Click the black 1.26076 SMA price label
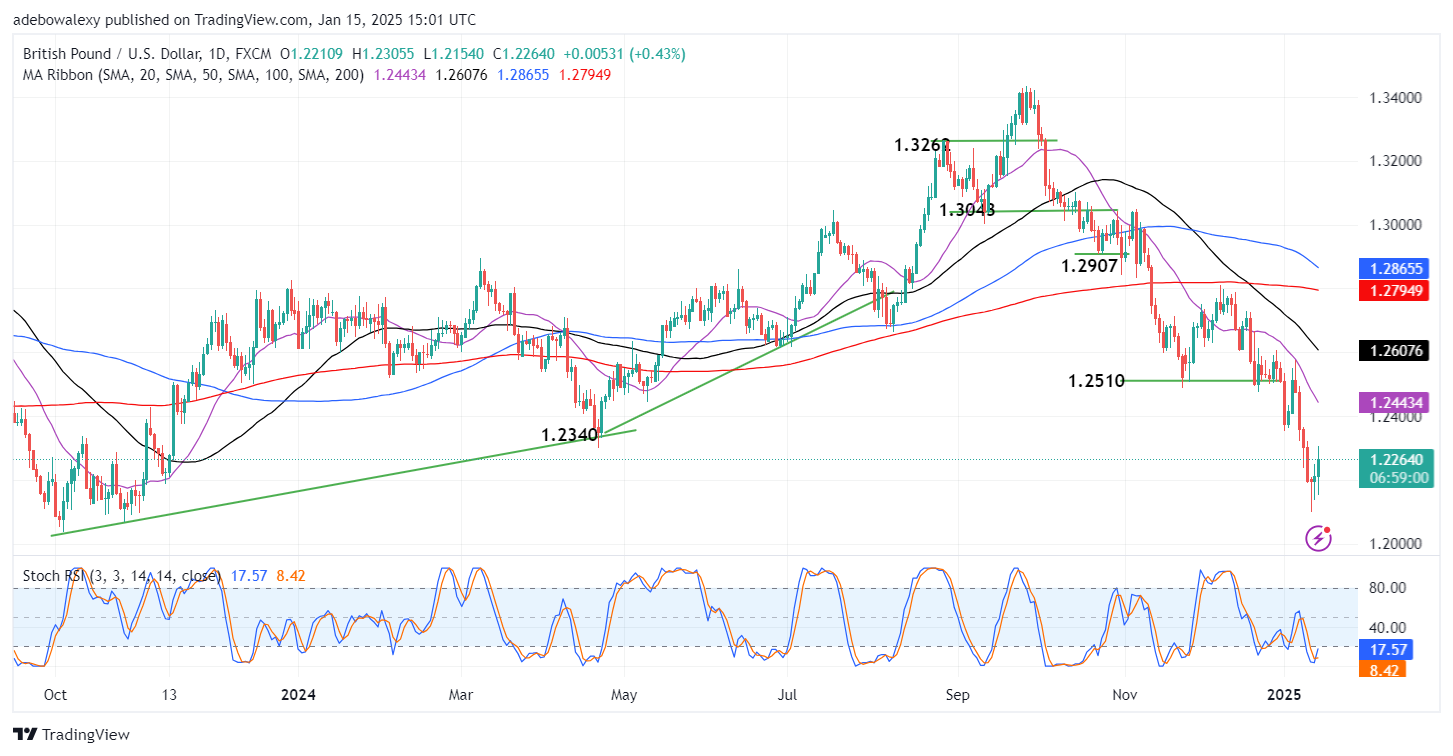This screenshot has height=756, width=1453. click(1396, 350)
